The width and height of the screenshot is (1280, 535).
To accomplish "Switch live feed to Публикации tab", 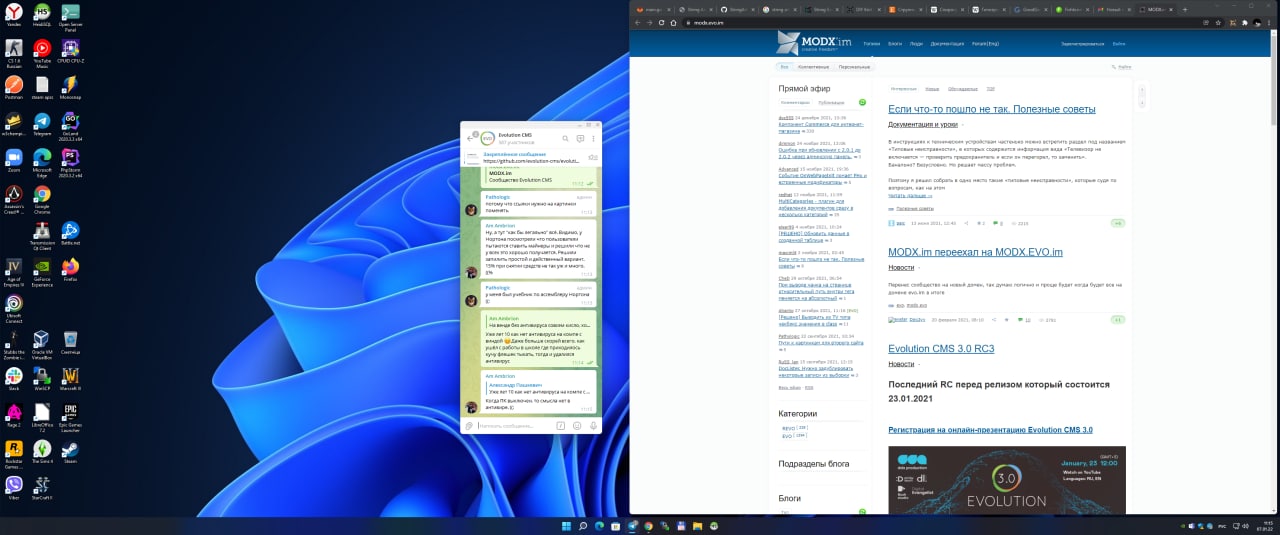I will tap(831, 102).
